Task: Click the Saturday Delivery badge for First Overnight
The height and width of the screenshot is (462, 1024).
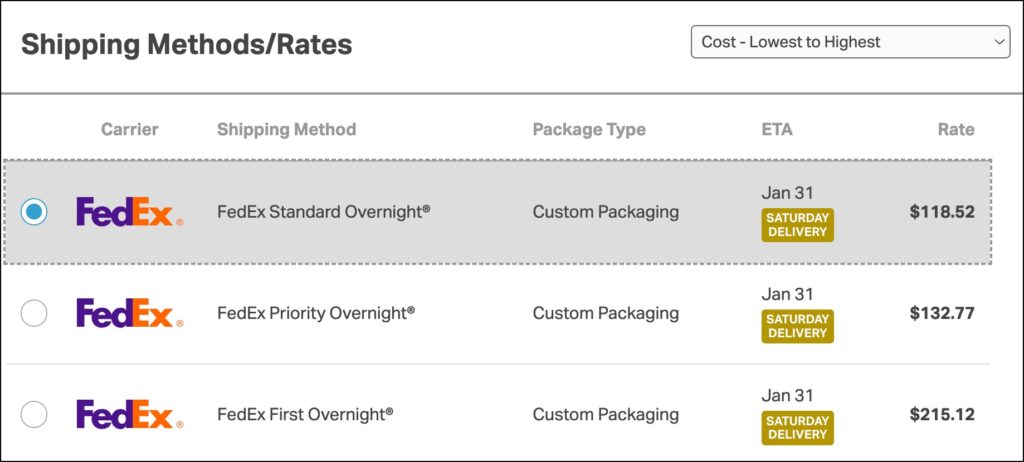Action: (x=797, y=428)
